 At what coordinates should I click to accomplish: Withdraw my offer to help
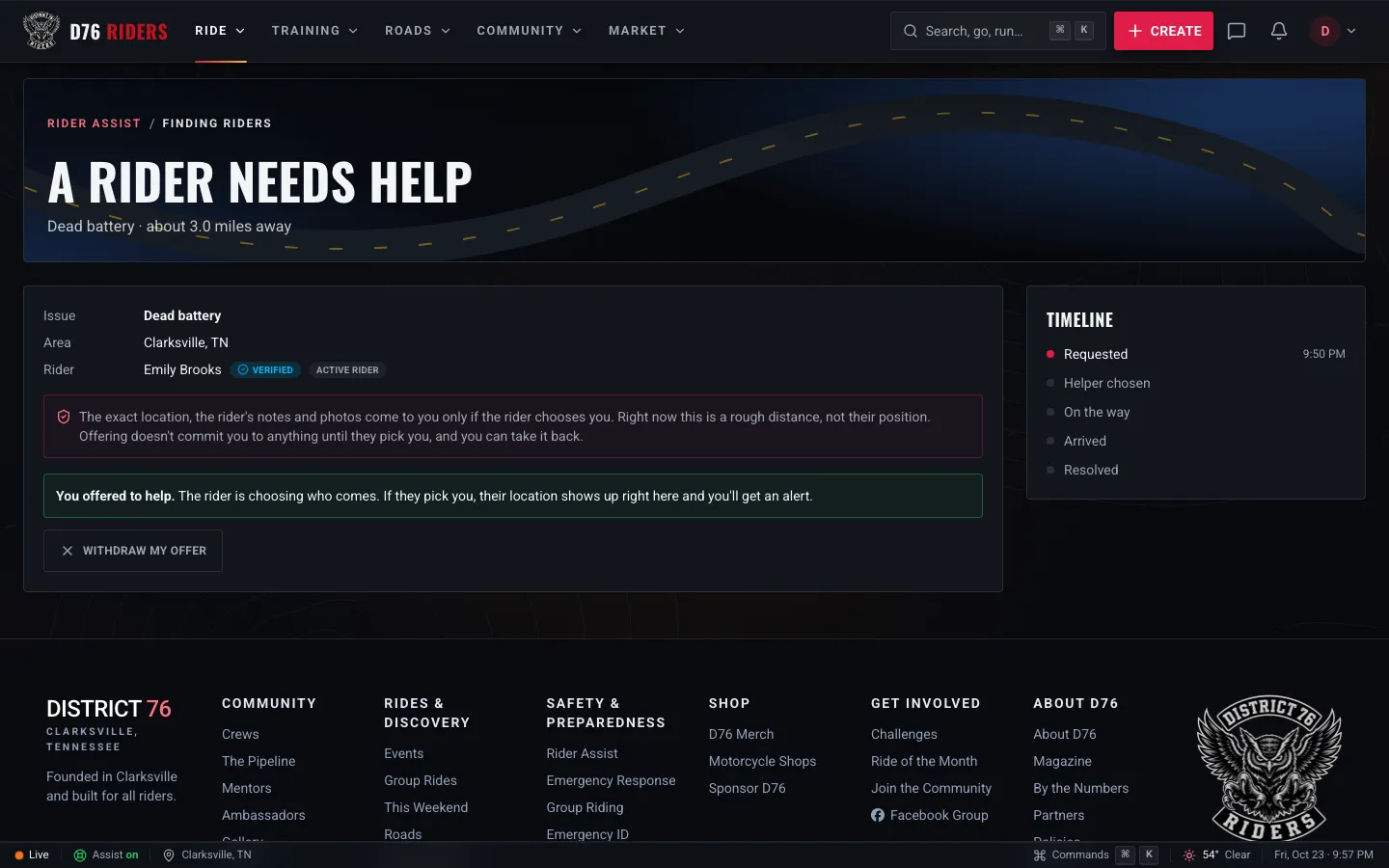(133, 551)
